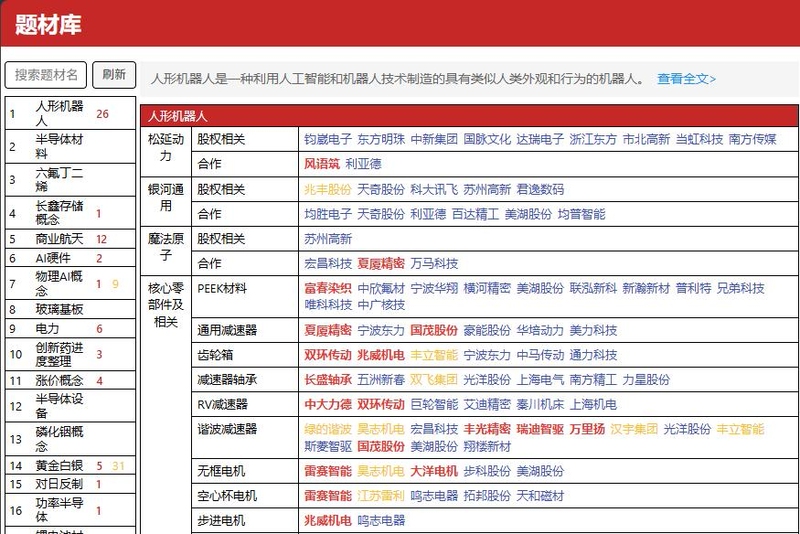Select 物理AI概念 in the theme list

coord(70,284)
